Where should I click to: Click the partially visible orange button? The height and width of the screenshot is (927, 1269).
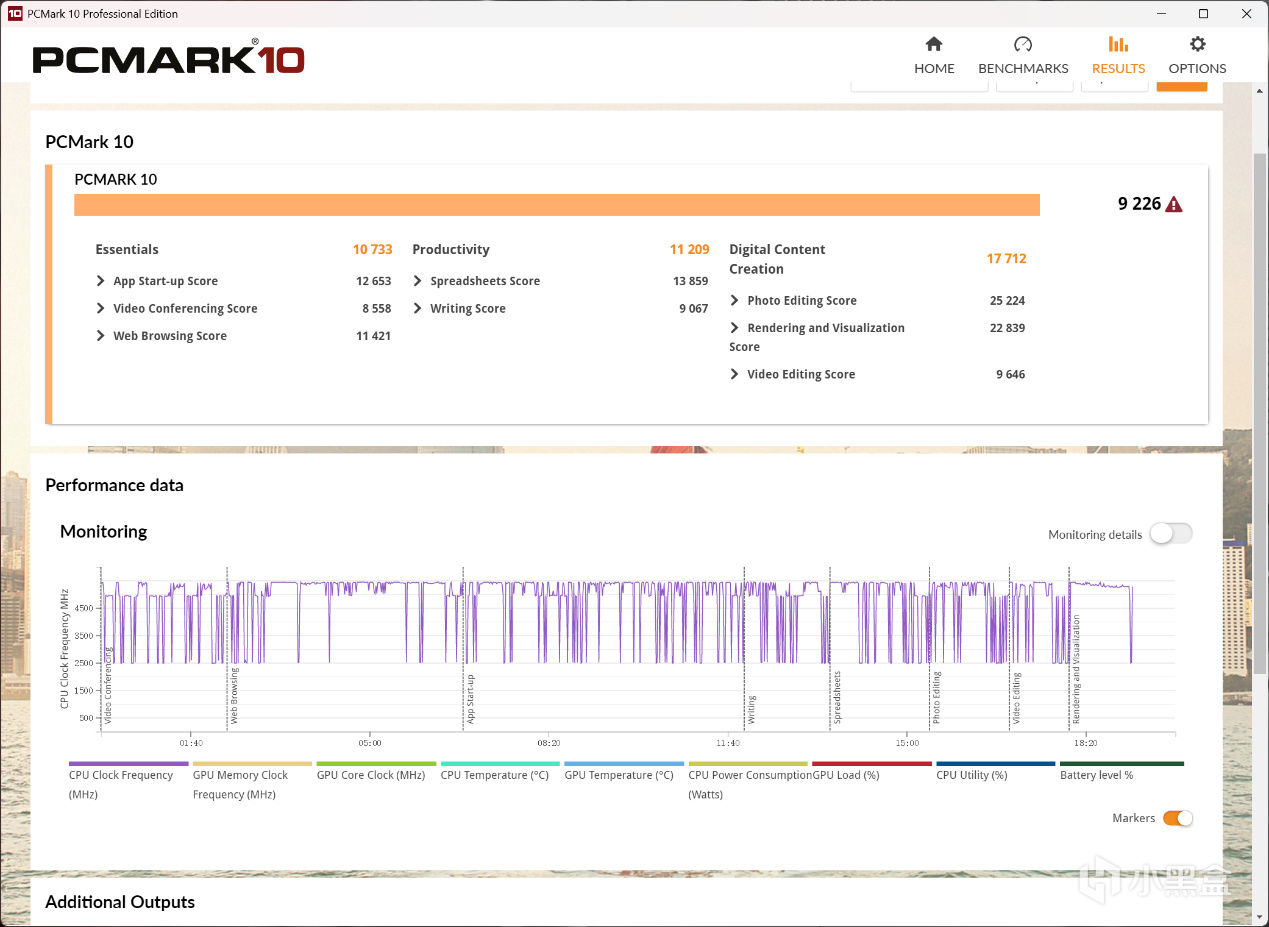(x=1182, y=86)
